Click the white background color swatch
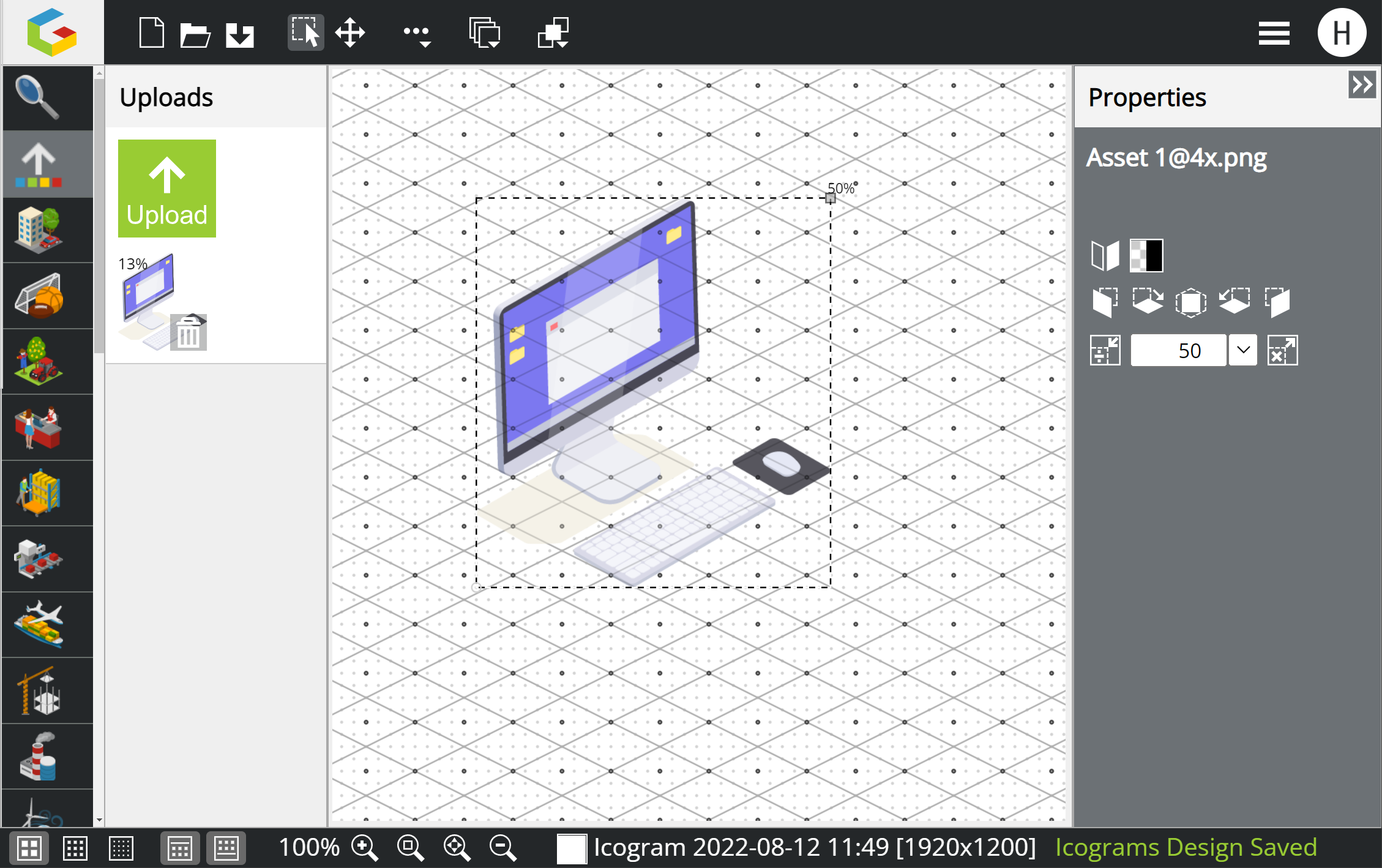 571,848
